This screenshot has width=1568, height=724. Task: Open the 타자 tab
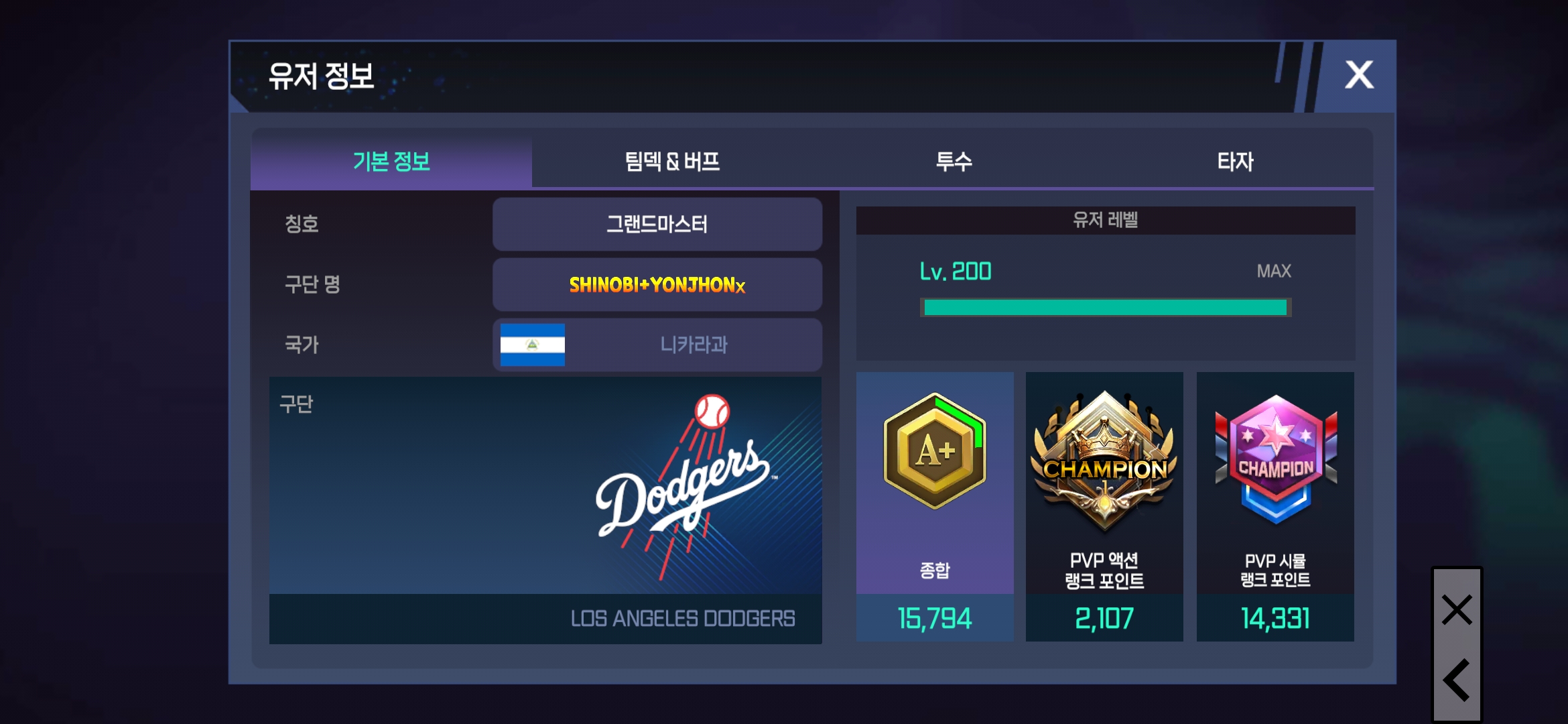click(x=1235, y=161)
